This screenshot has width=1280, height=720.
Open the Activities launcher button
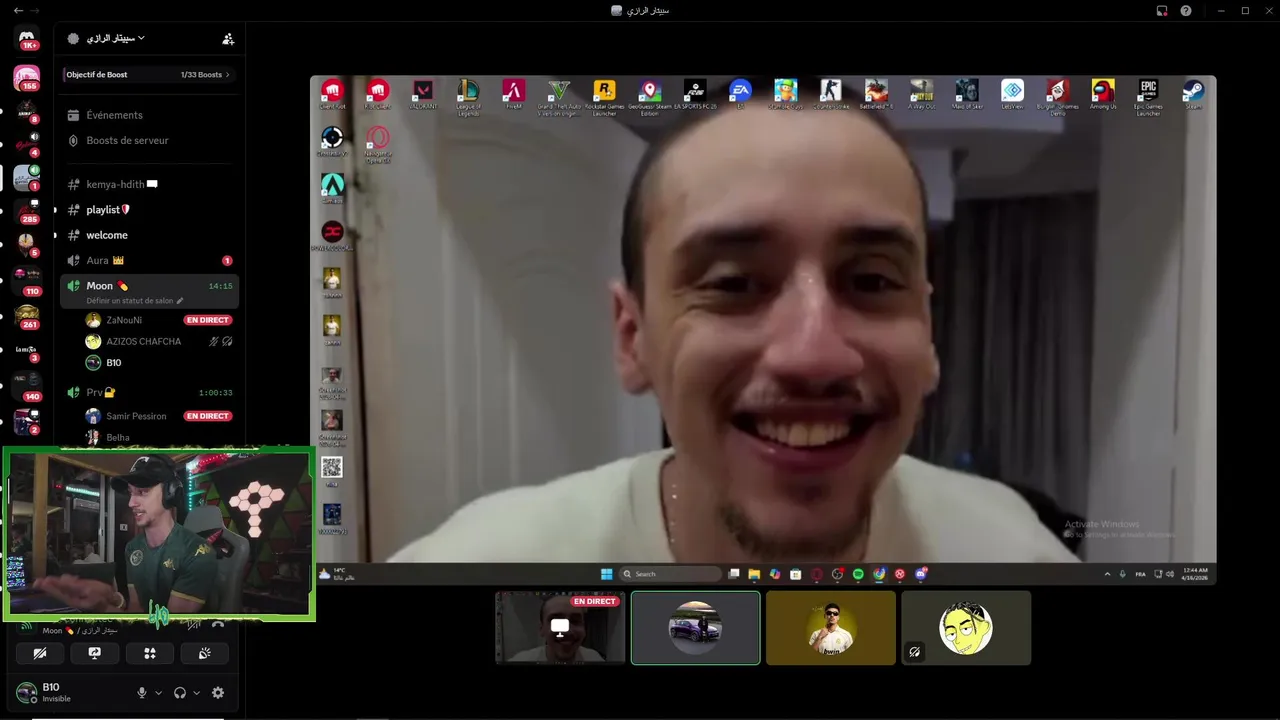150,653
